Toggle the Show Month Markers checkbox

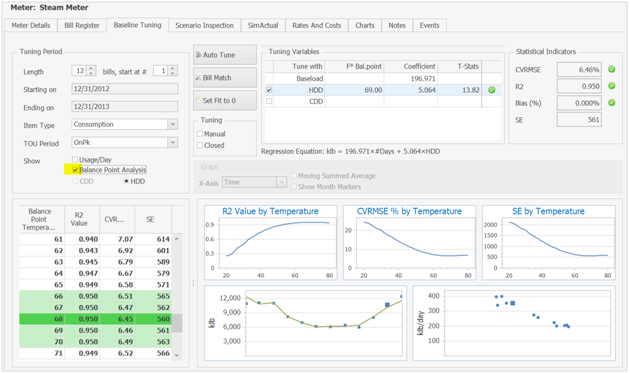294,186
